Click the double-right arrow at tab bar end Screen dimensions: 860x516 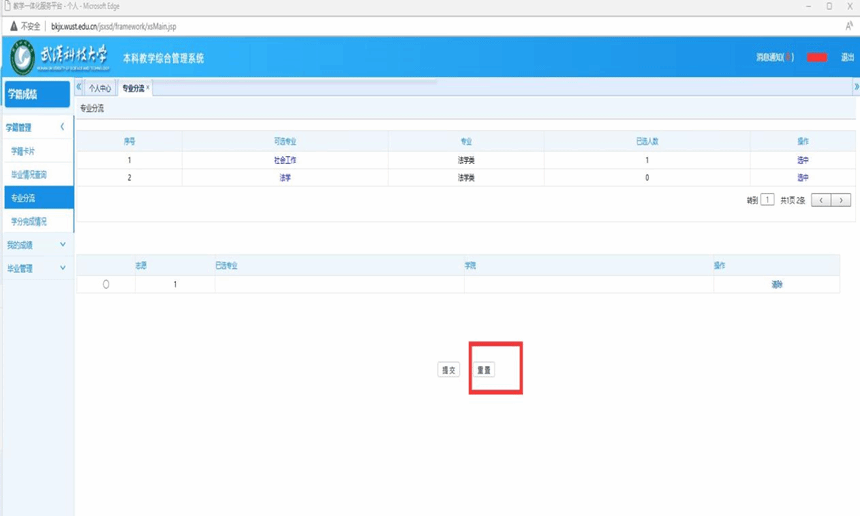pyautogui.click(x=855, y=87)
